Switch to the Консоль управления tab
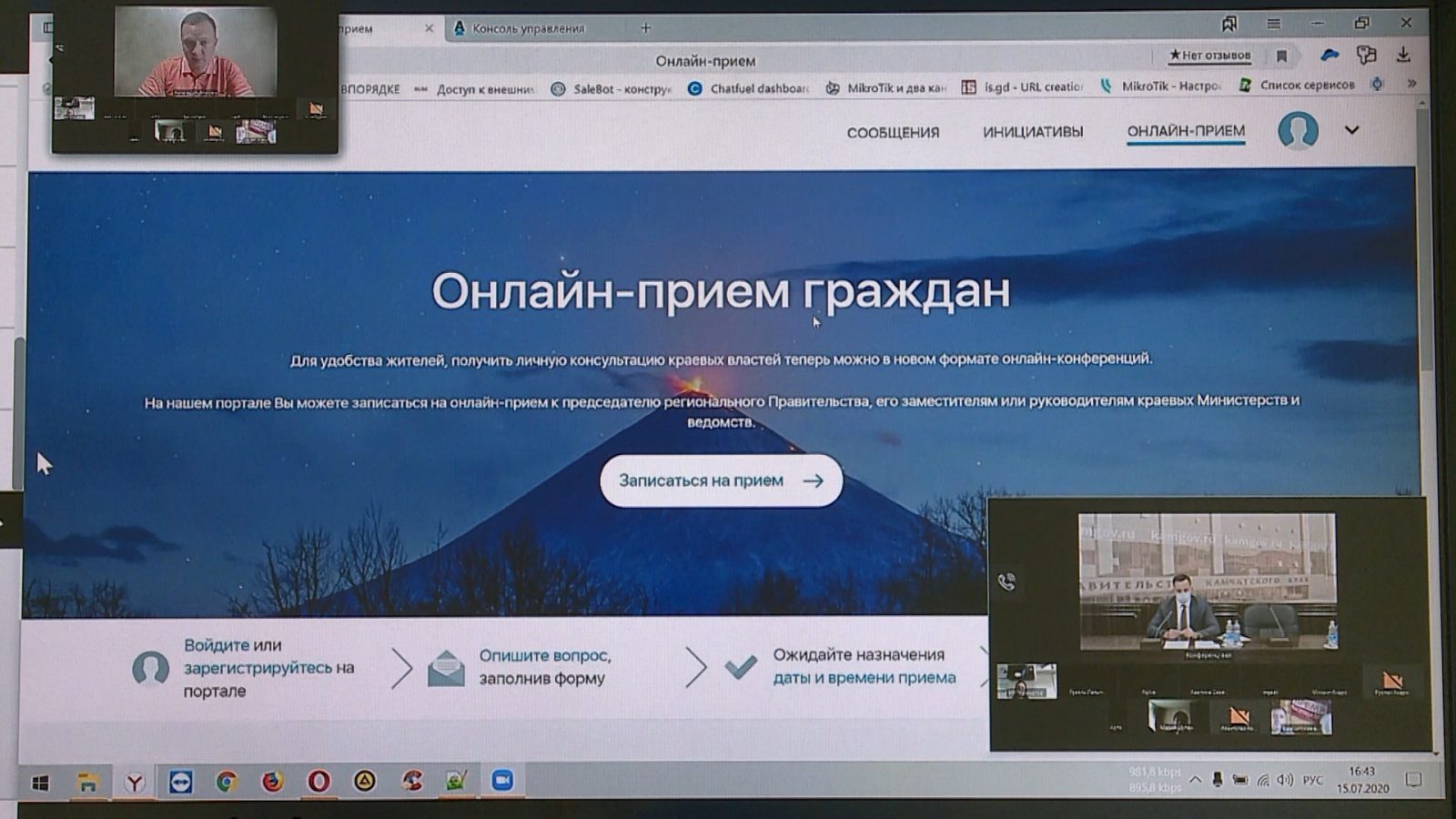This screenshot has width=1456, height=819. pyautogui.click(x=528, y=28)
